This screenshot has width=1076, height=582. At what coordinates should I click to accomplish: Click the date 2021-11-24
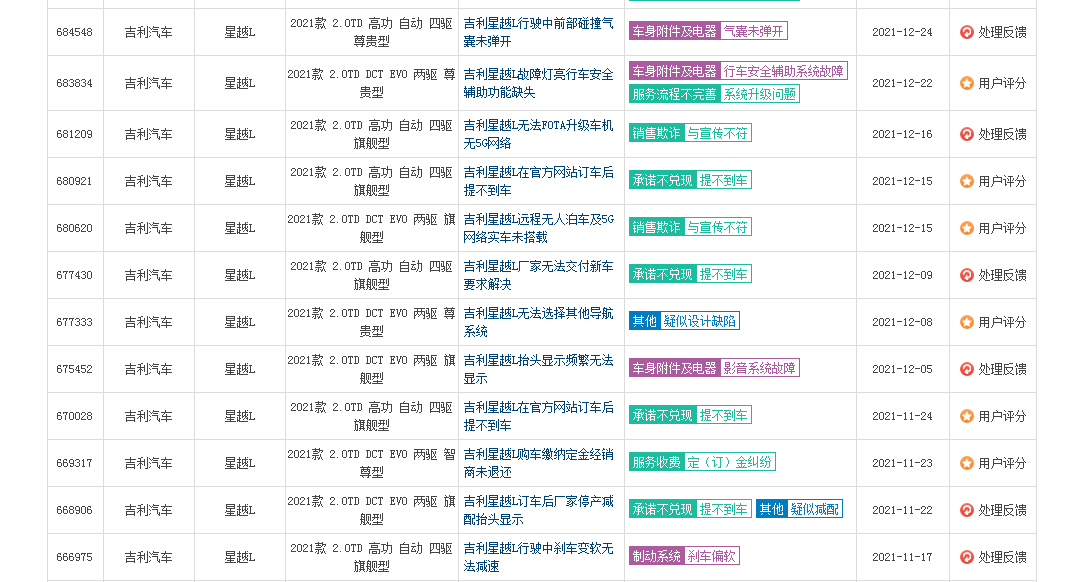[x=902, y=416]
